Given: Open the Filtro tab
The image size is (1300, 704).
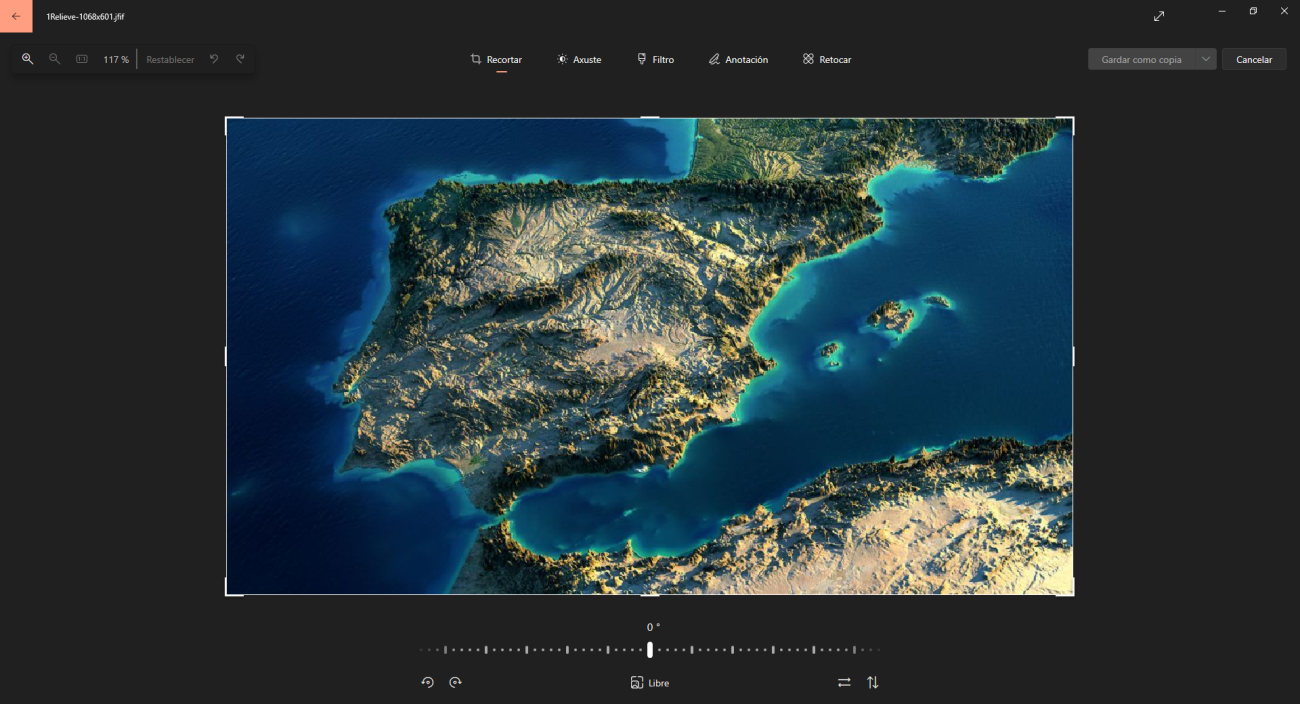Looking at the screenshot, I should [655, 59].
